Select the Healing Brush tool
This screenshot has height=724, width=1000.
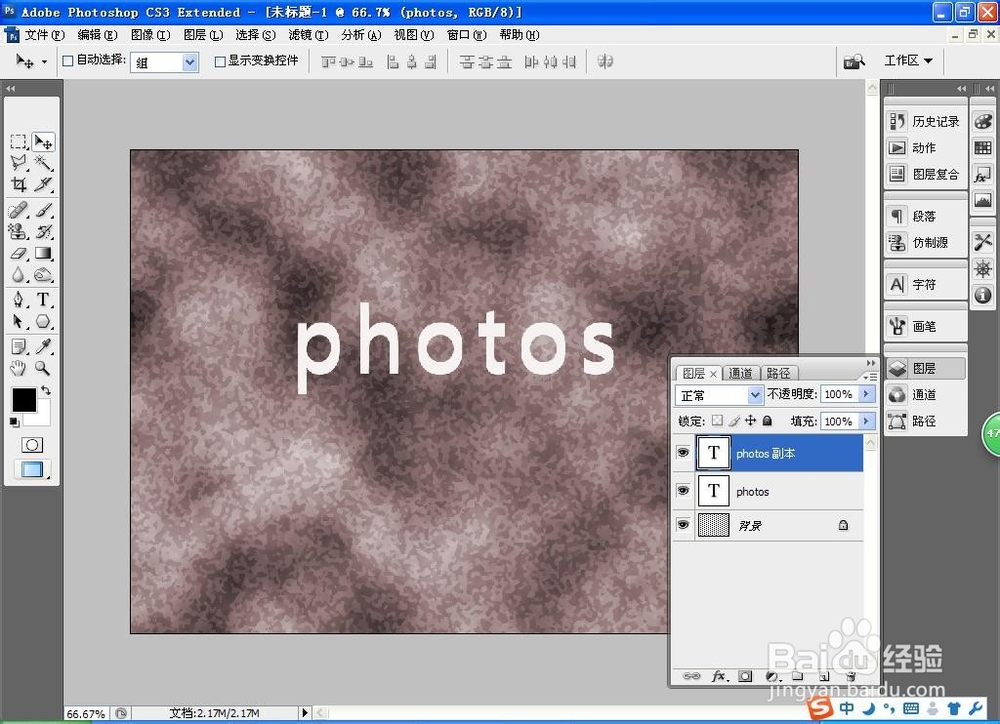click(18, 210)
